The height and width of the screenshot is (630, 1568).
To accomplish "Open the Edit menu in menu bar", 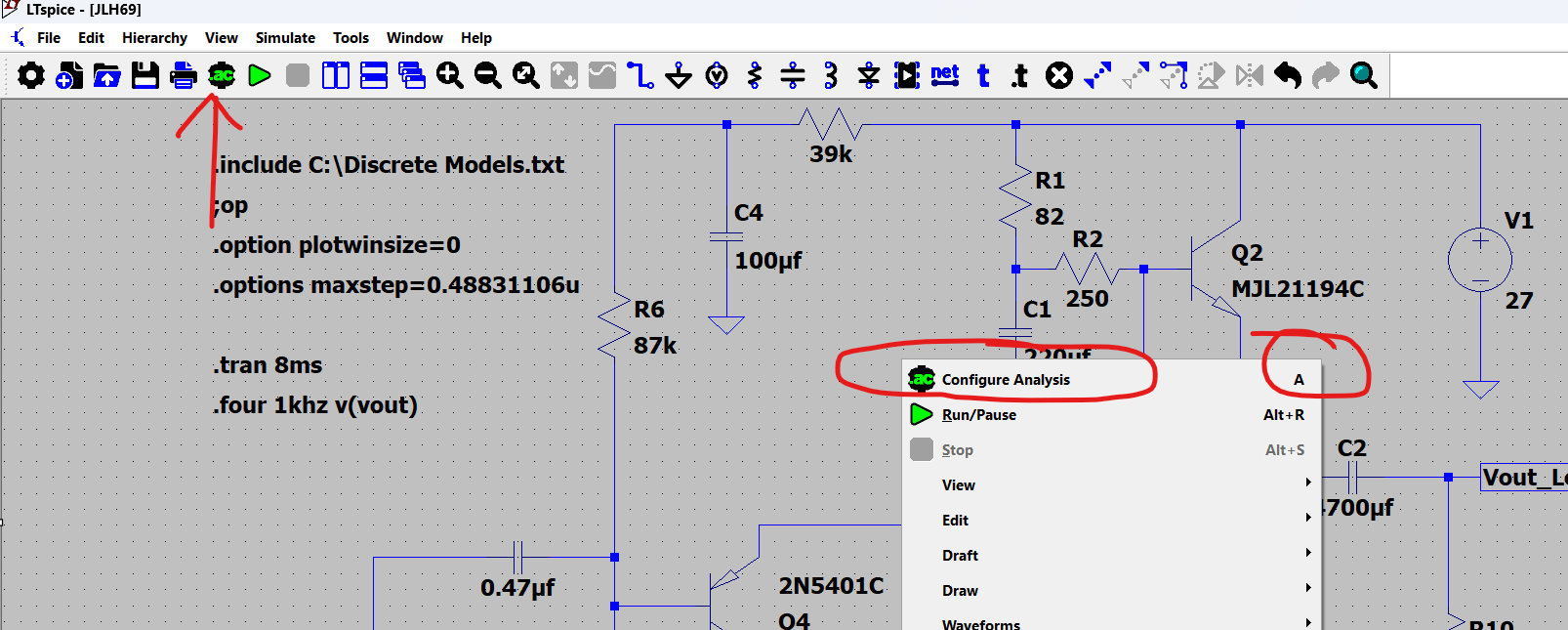I will (91, 38).
